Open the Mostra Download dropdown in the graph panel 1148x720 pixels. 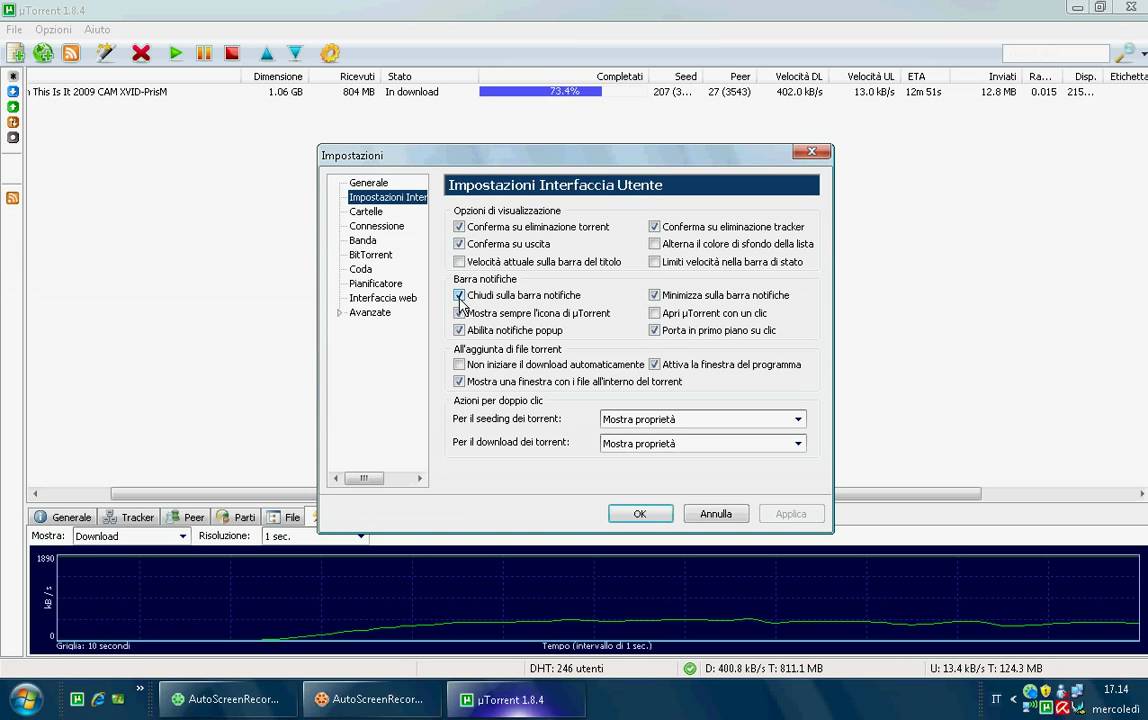coord(132,536)
